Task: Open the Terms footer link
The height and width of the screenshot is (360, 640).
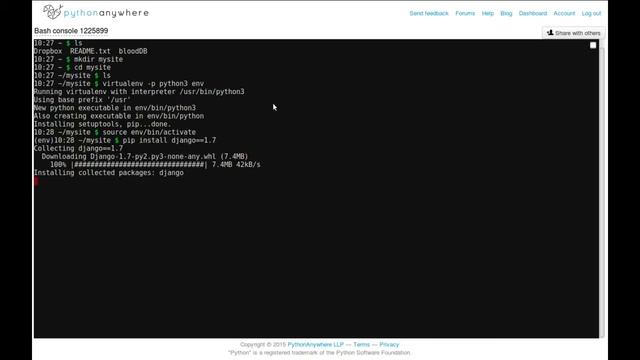Action: point(361,344)
